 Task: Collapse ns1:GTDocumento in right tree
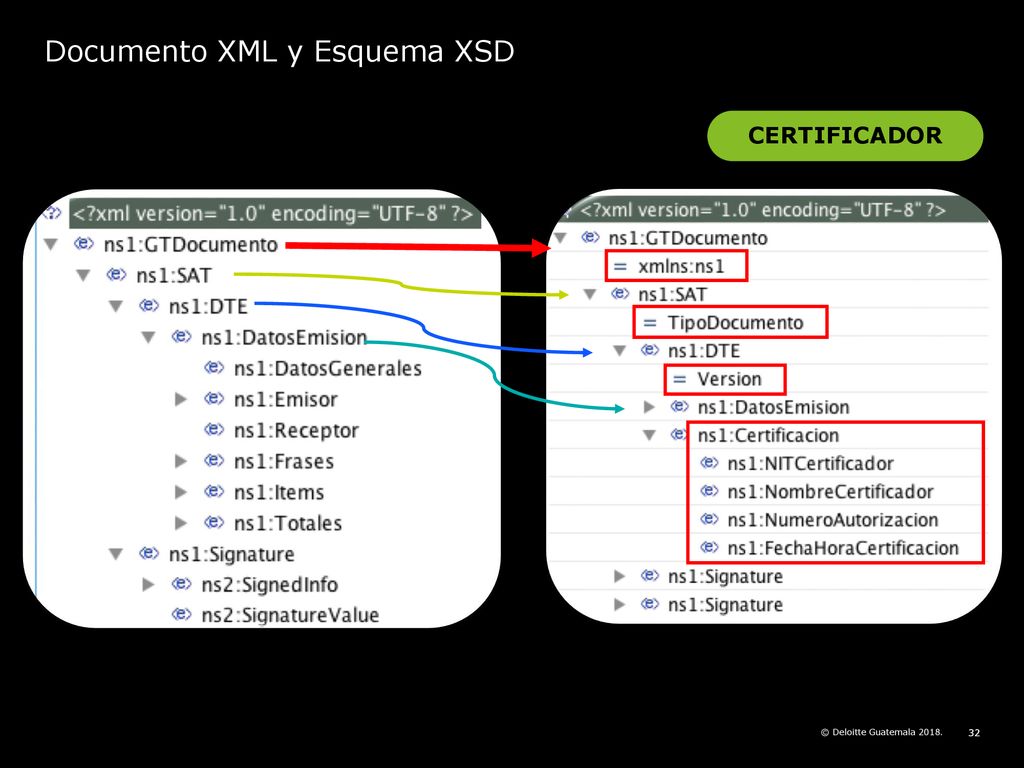pos(560,238)
